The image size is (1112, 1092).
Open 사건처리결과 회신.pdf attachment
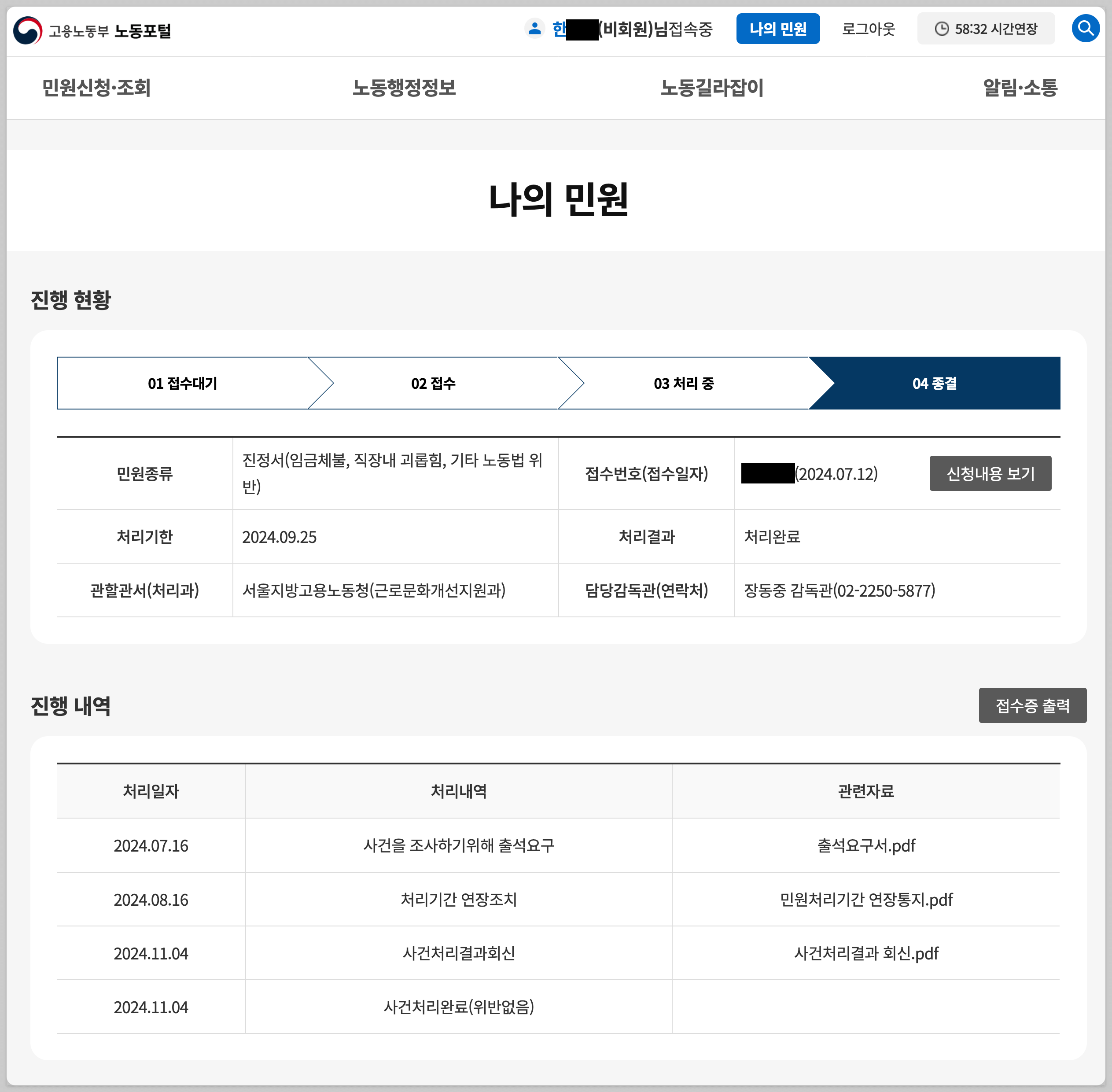(x=865, y=953)
